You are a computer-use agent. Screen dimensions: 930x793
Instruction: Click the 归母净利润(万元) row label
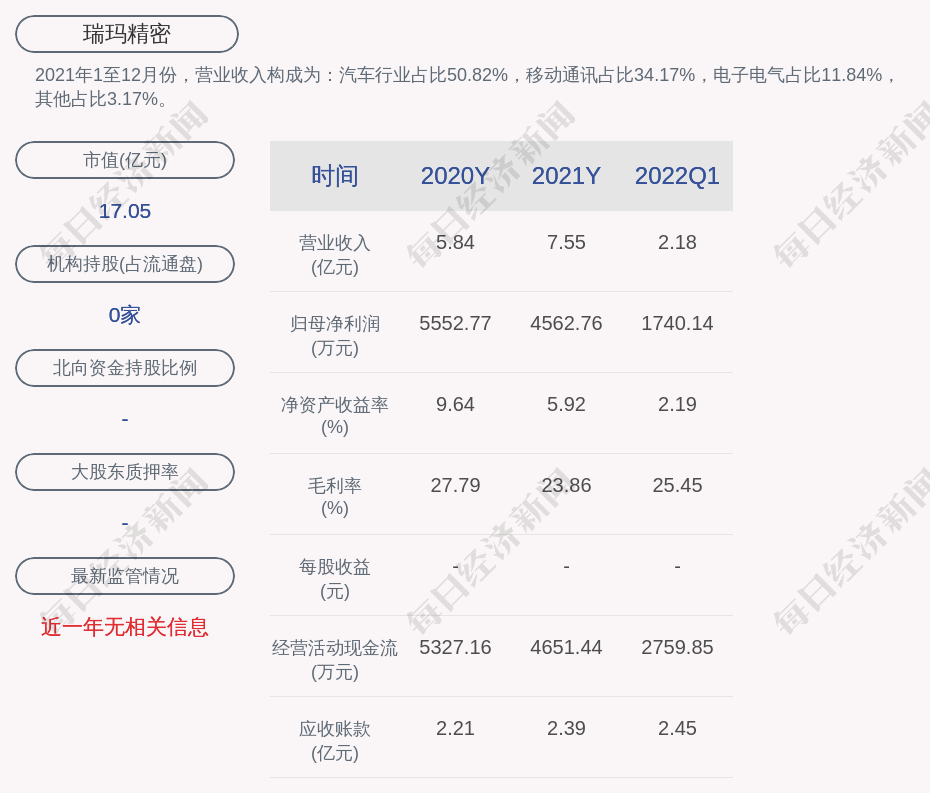tap(335, 336)
